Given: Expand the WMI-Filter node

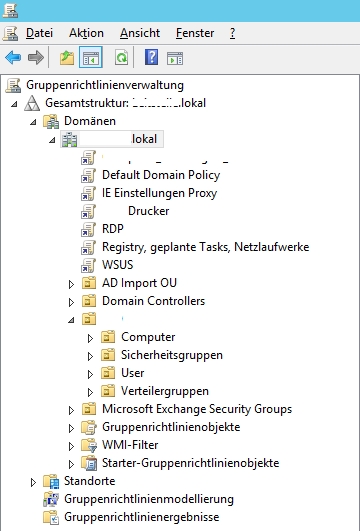Looking at the screenshot, I should [x=71, y=446].
